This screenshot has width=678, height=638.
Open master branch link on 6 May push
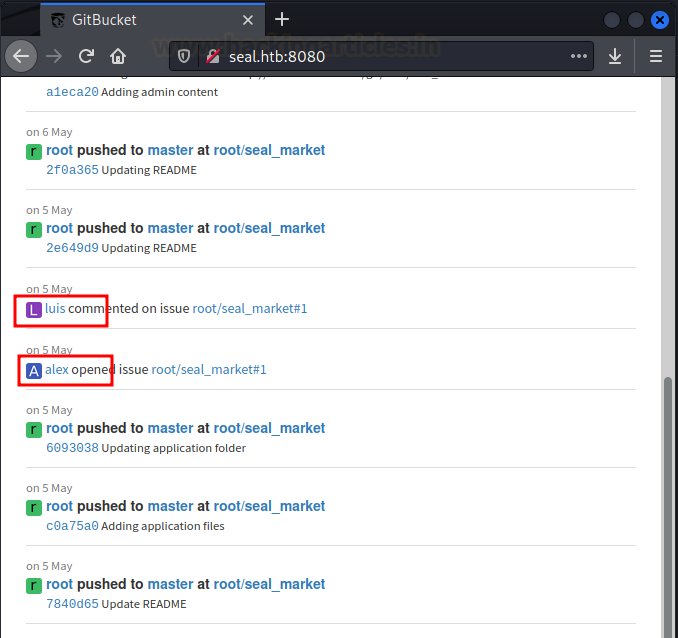[170, 150]
